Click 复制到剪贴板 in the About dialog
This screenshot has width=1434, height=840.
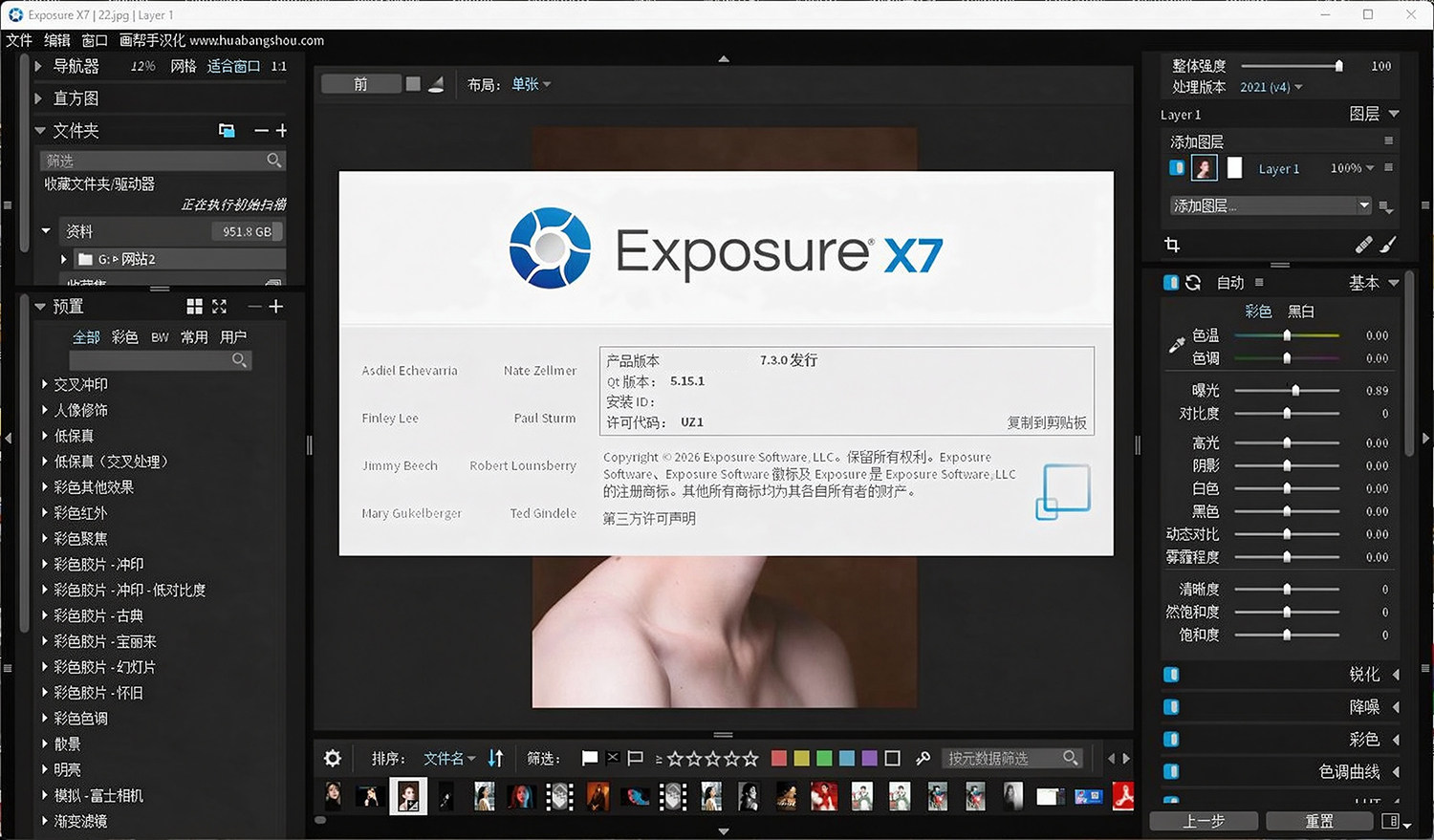pyautogui.click(x=1047, y=422)
